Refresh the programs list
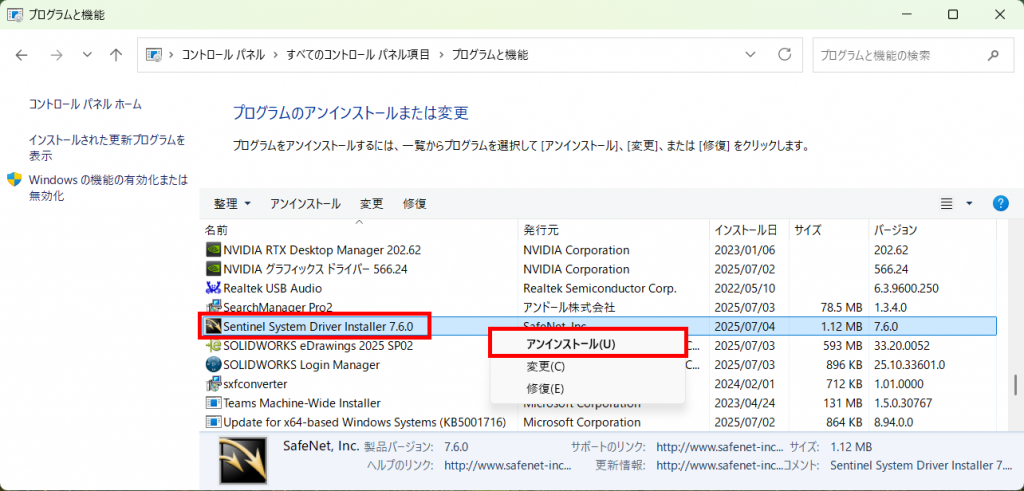Image resolution: width=1024 pixels, height=491 pixels. tap(785, 55)
